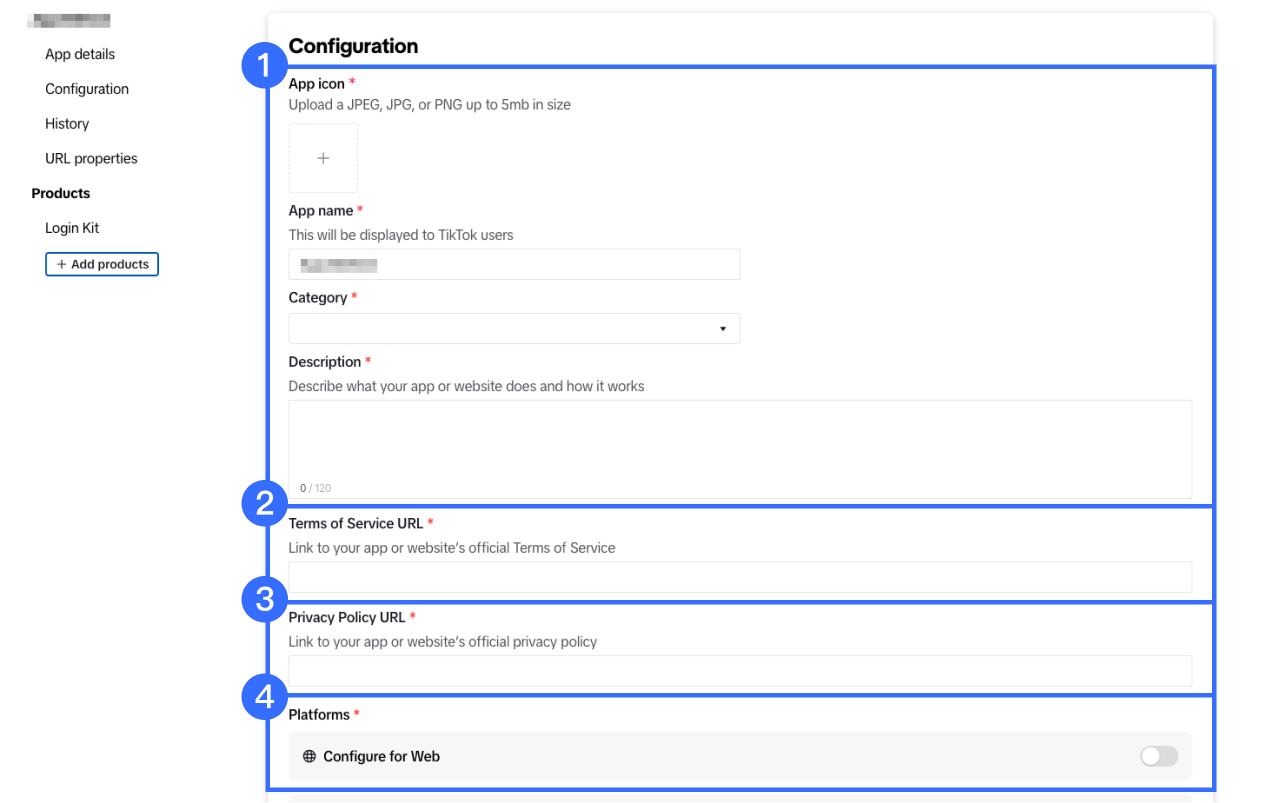Click the numbered badge 3 marker
This screenshot has height=803, width=1275.
click(x=264, y=599)
